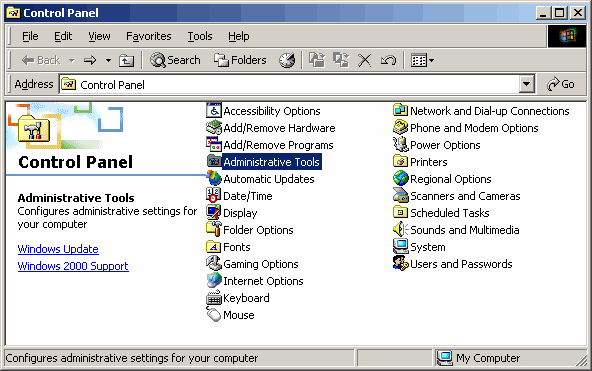Screen dimensions: 592x371
Task: Open the Add/Remove Programs icon
Action: point(214,145)
